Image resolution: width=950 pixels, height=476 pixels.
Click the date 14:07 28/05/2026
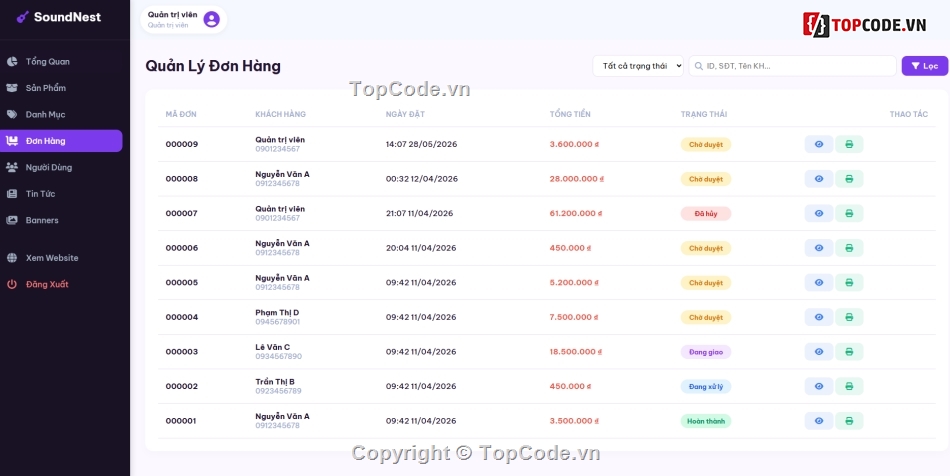click(422, 144)
